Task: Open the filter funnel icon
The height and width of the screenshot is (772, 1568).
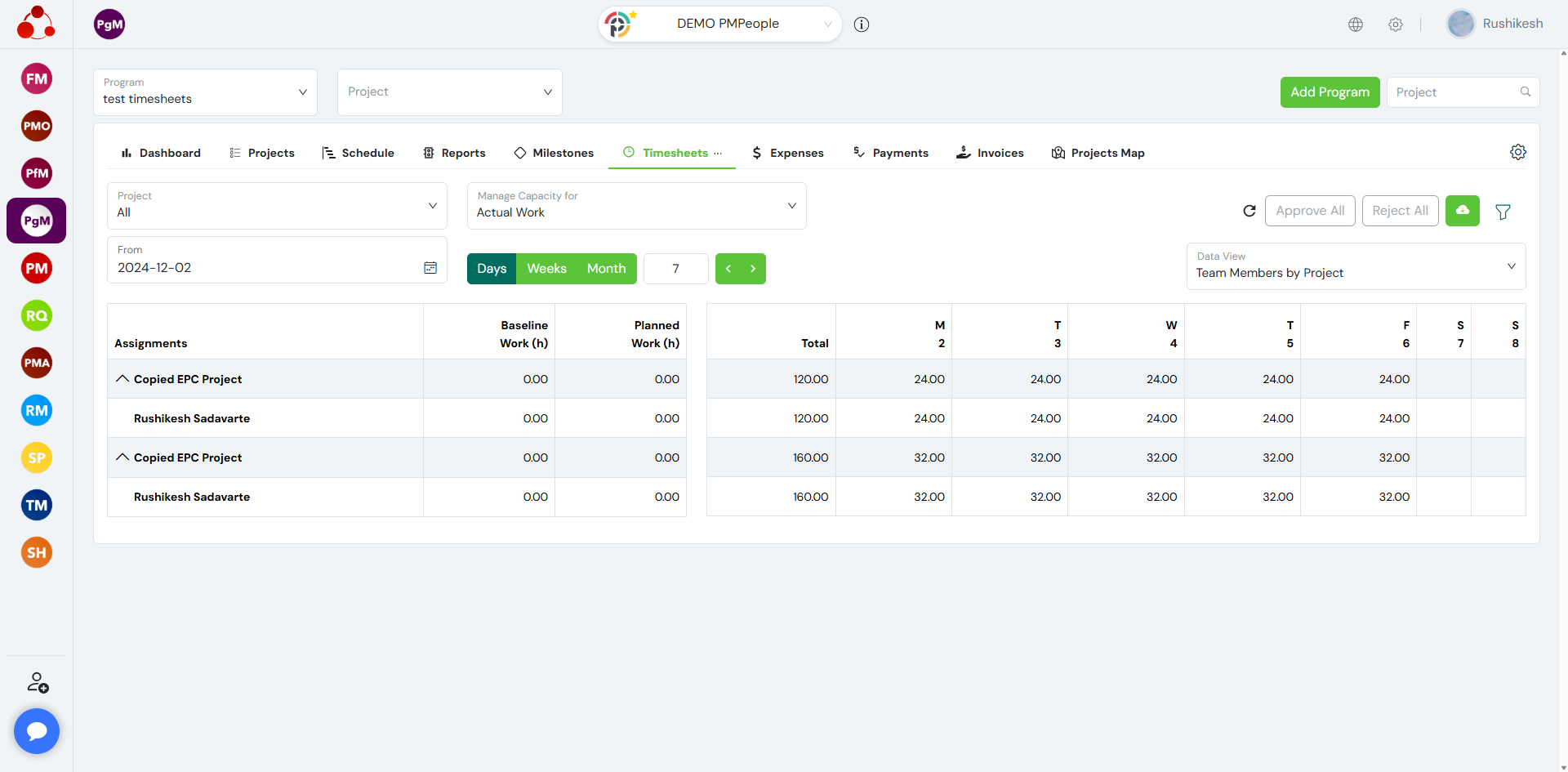Action: click(1502, 212)
